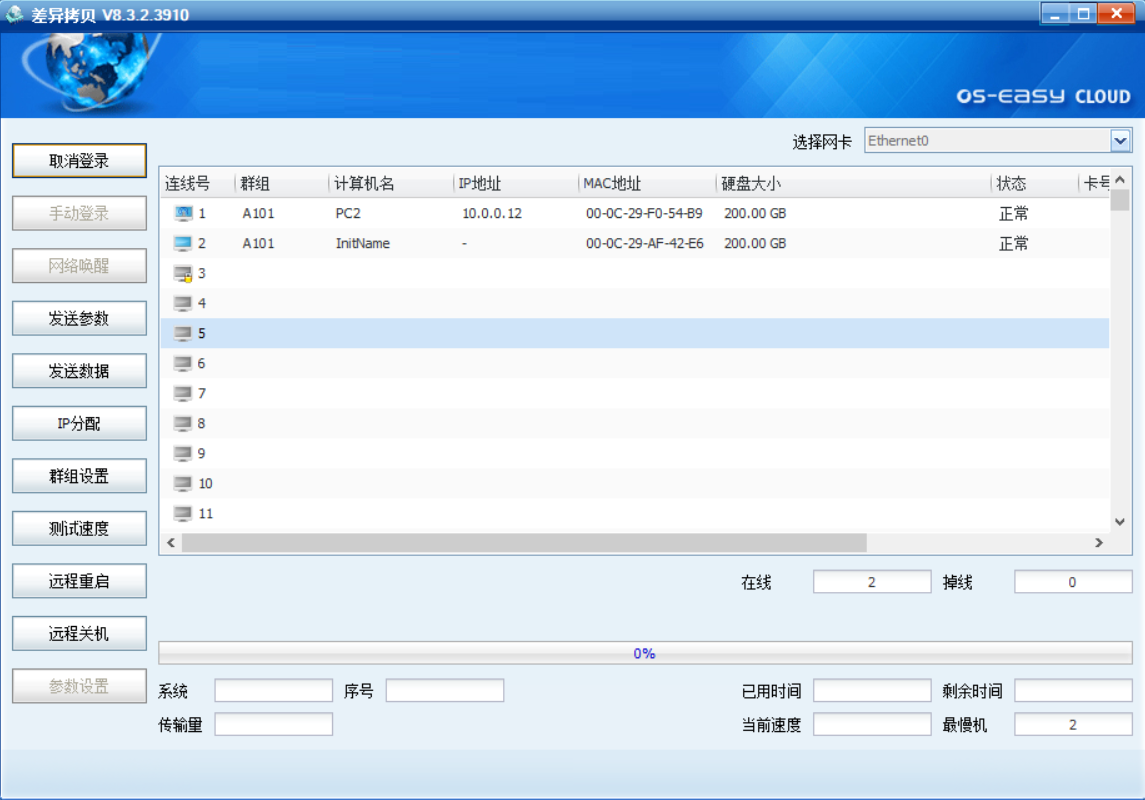Click the monitor icon for connection 2
Viewport: 1145px width, 800px height.
[183, 243]
